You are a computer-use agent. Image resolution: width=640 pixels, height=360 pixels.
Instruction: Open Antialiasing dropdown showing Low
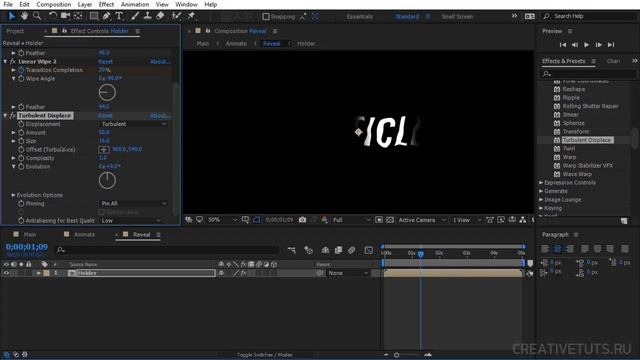pyautogui.click(x=131, y=220)
